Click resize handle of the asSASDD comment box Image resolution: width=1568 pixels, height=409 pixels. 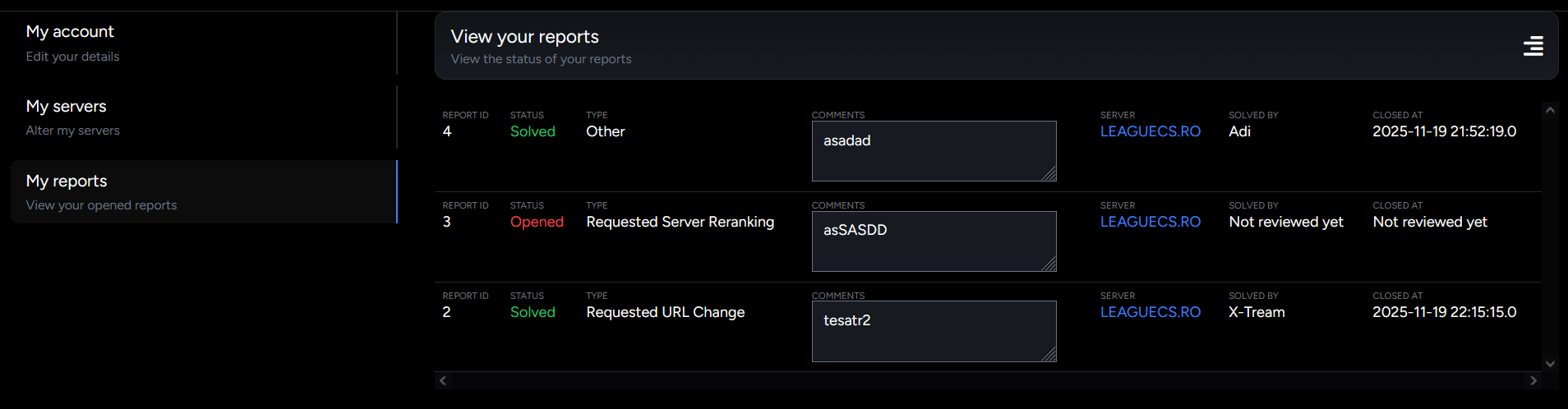(1049, 264)
